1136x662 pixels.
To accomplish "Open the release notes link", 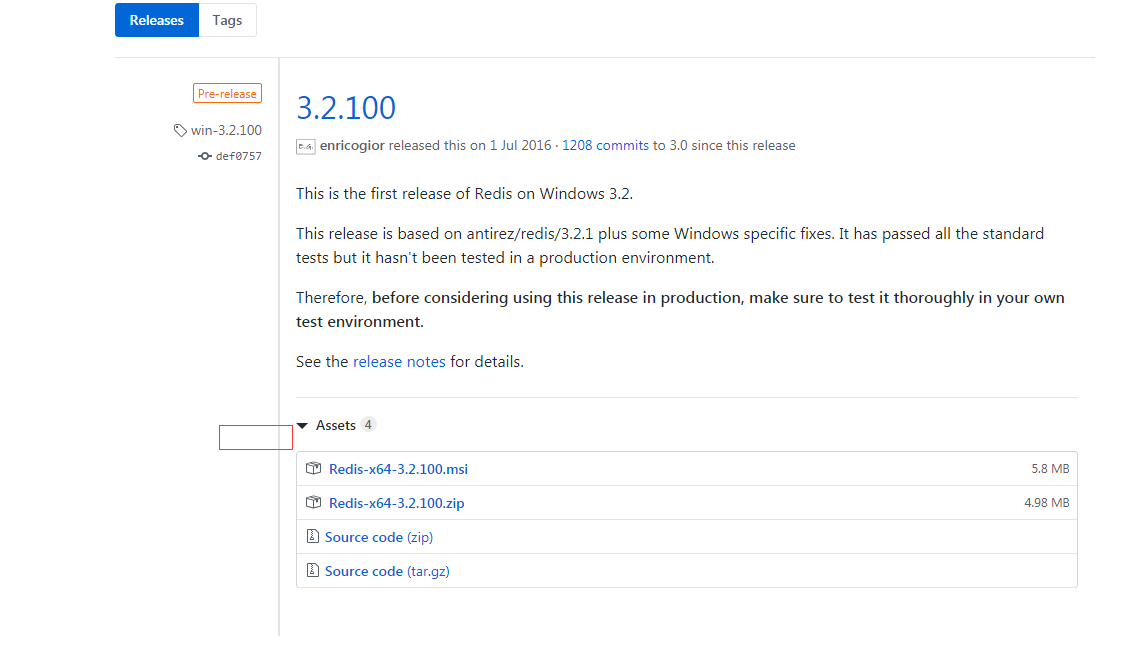I will tap(399, 362).
